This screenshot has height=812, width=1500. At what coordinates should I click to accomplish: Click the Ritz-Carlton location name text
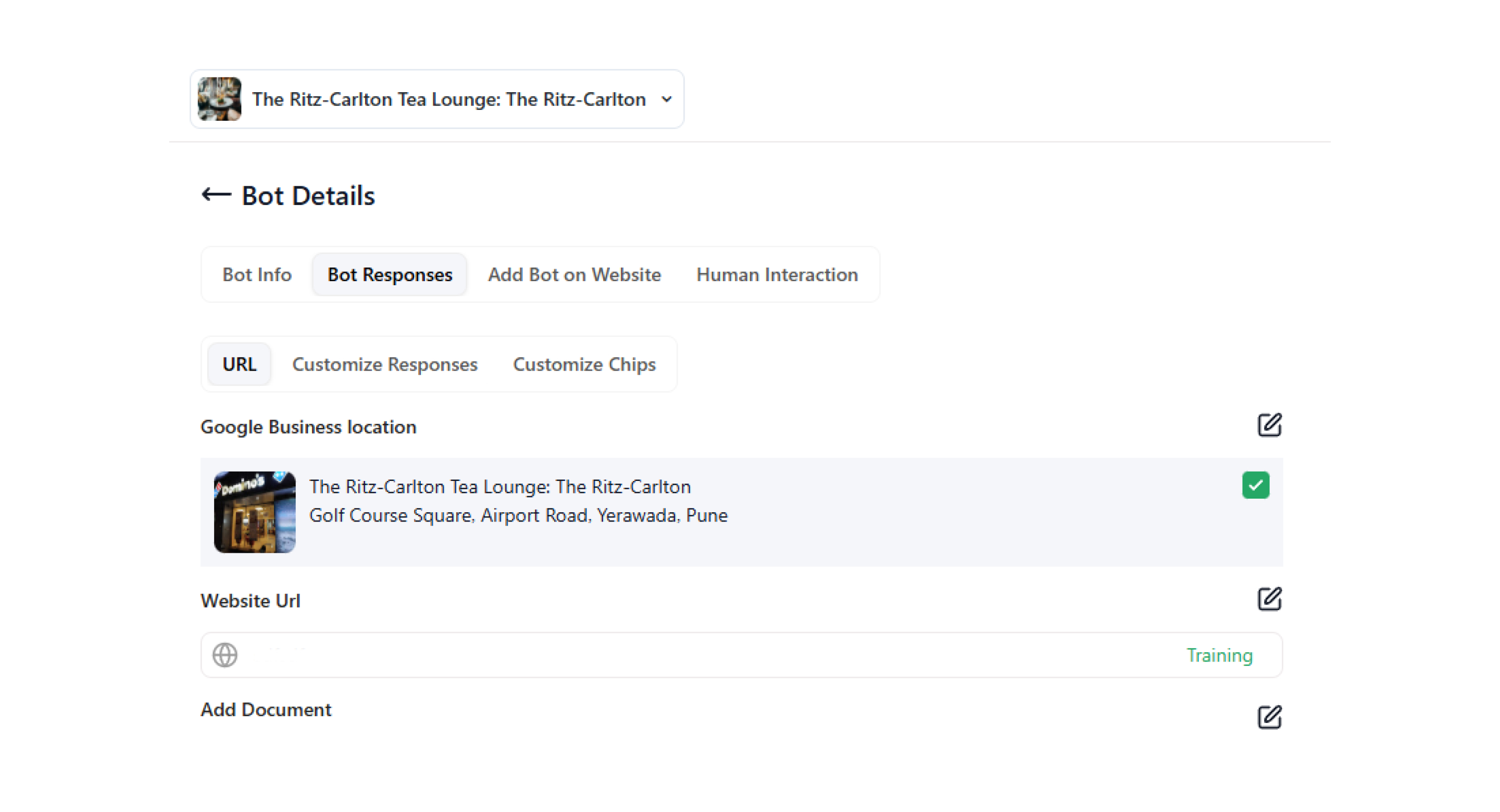499,487
